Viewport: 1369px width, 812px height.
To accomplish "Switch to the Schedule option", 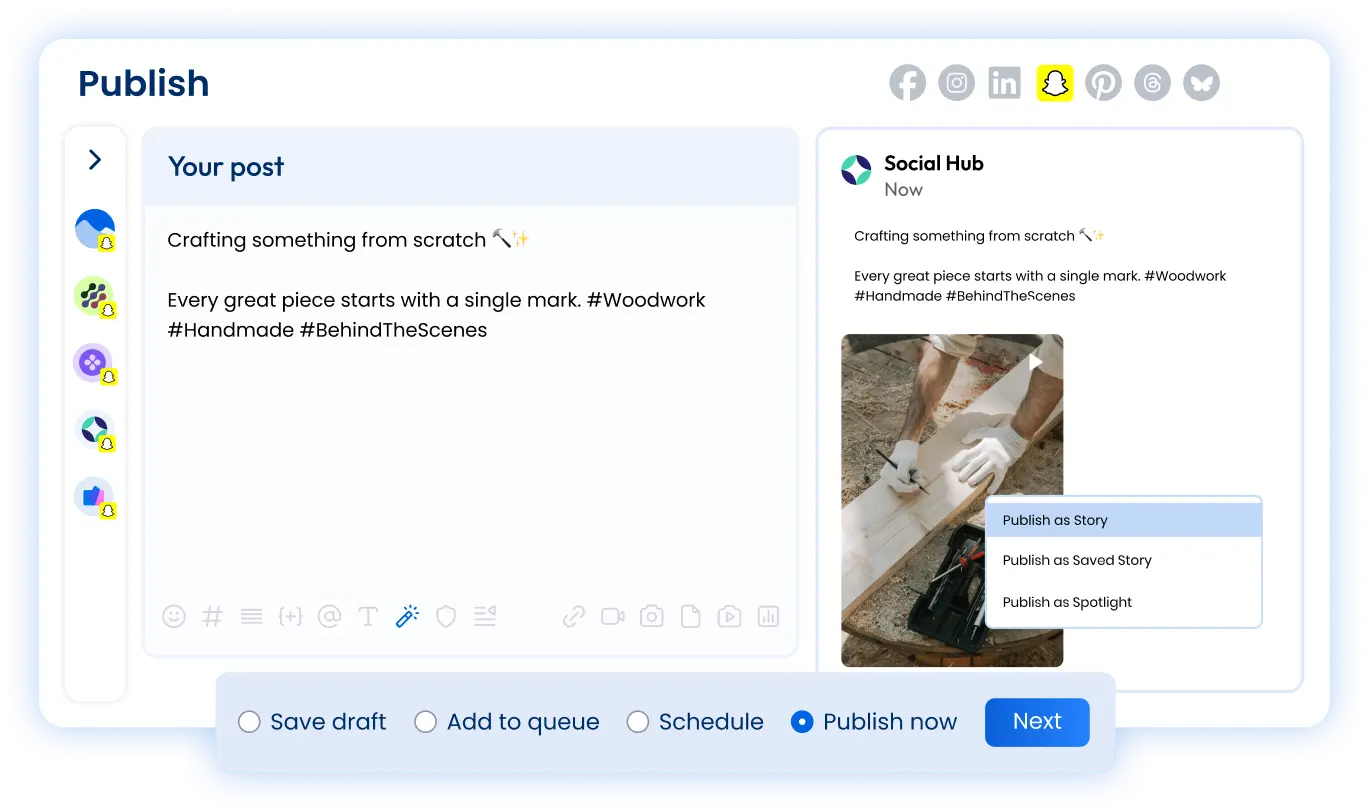I will tap(638, 721).
